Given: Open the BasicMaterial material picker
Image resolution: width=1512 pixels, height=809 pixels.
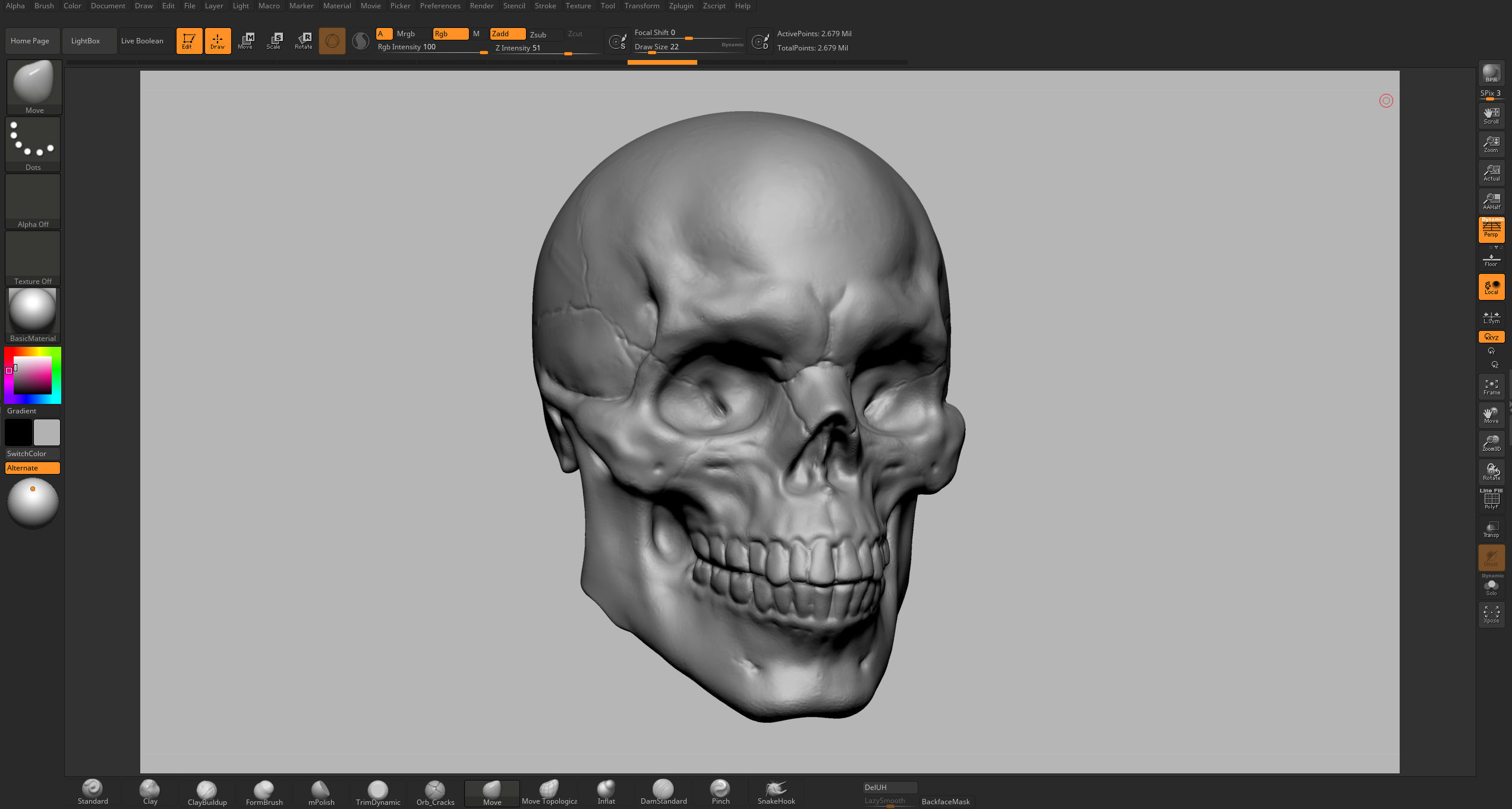Looking at the screenshot, I should [33, 314].
